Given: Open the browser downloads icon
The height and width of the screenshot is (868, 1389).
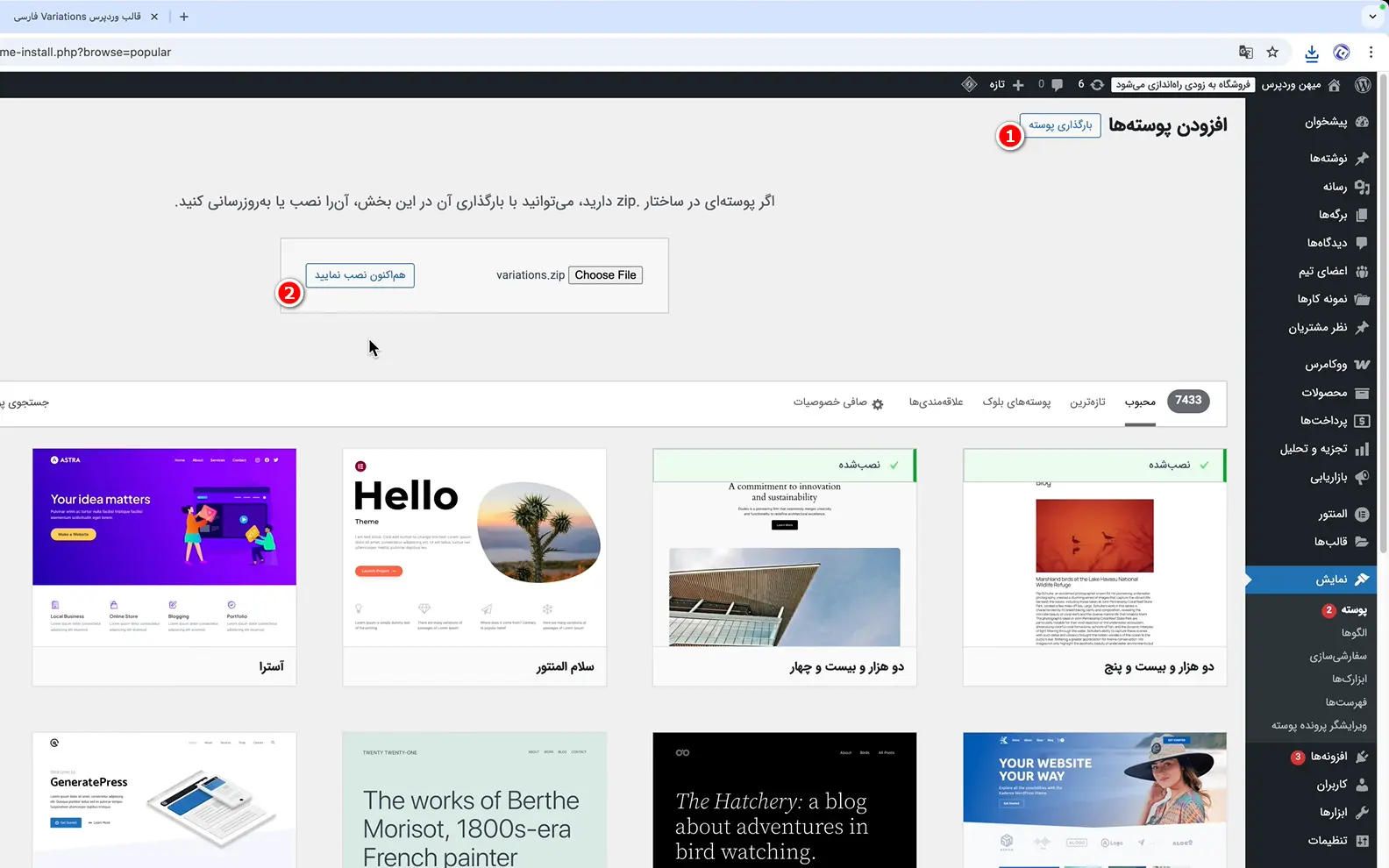Looking at the screenshot, I should (1312, 53).
